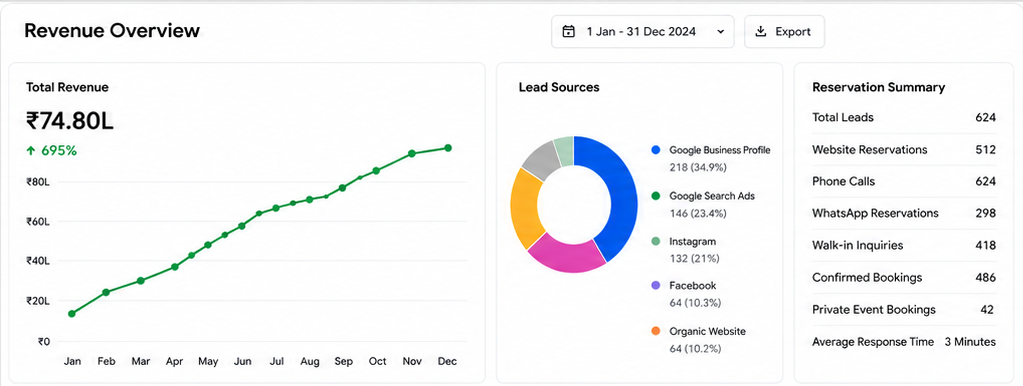Image resolution: width=1023 pixels, height=386 pixels.
Task: Click the Apr month label
Action: pyautogui.click(x=174, y=361)
